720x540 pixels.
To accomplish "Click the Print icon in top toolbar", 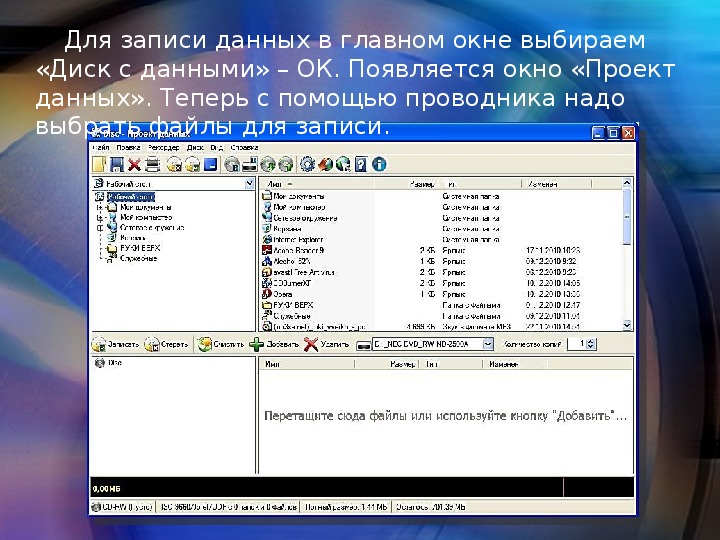I will point(151,164).
